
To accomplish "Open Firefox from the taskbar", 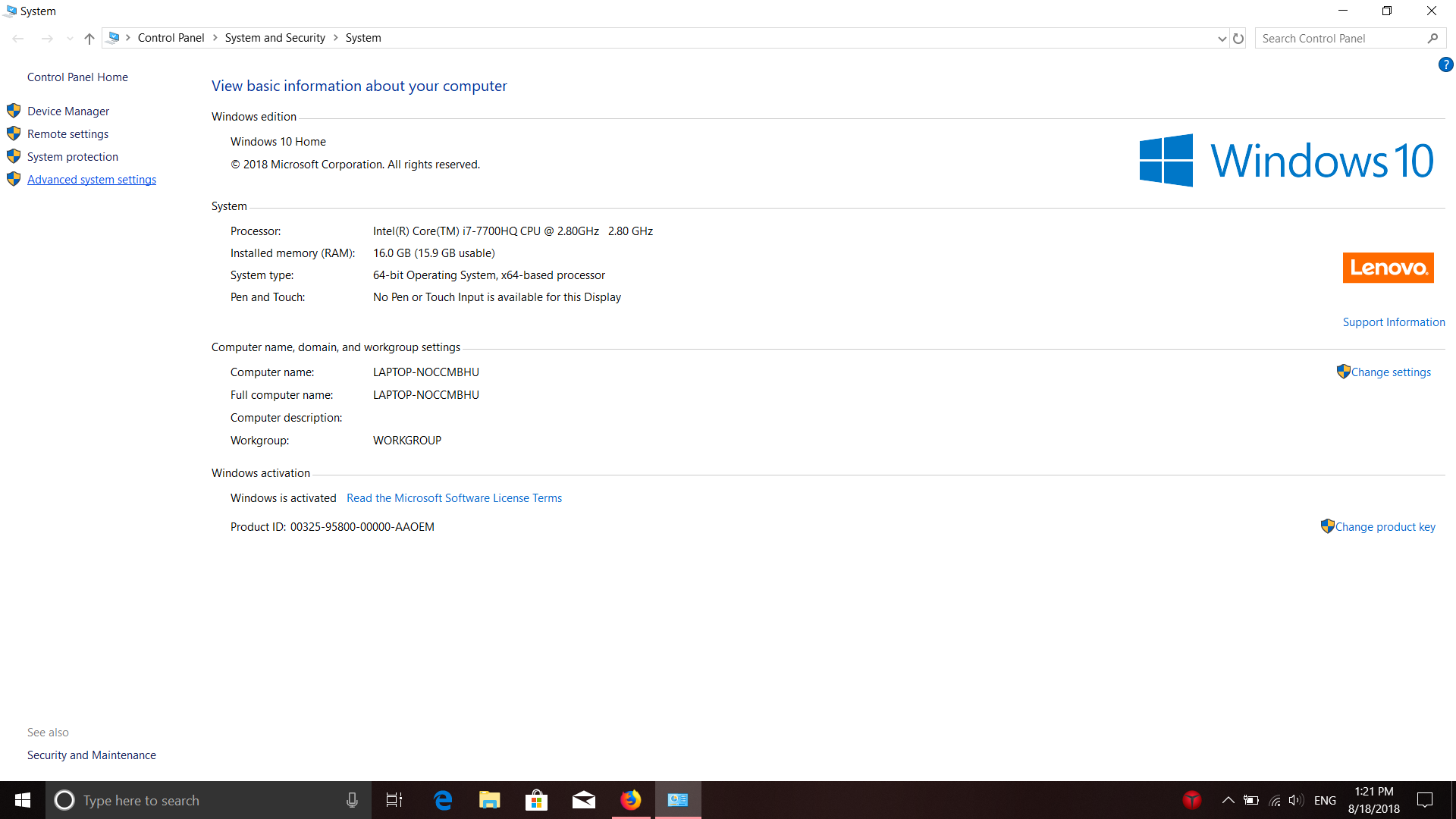I will coord(631,800).
